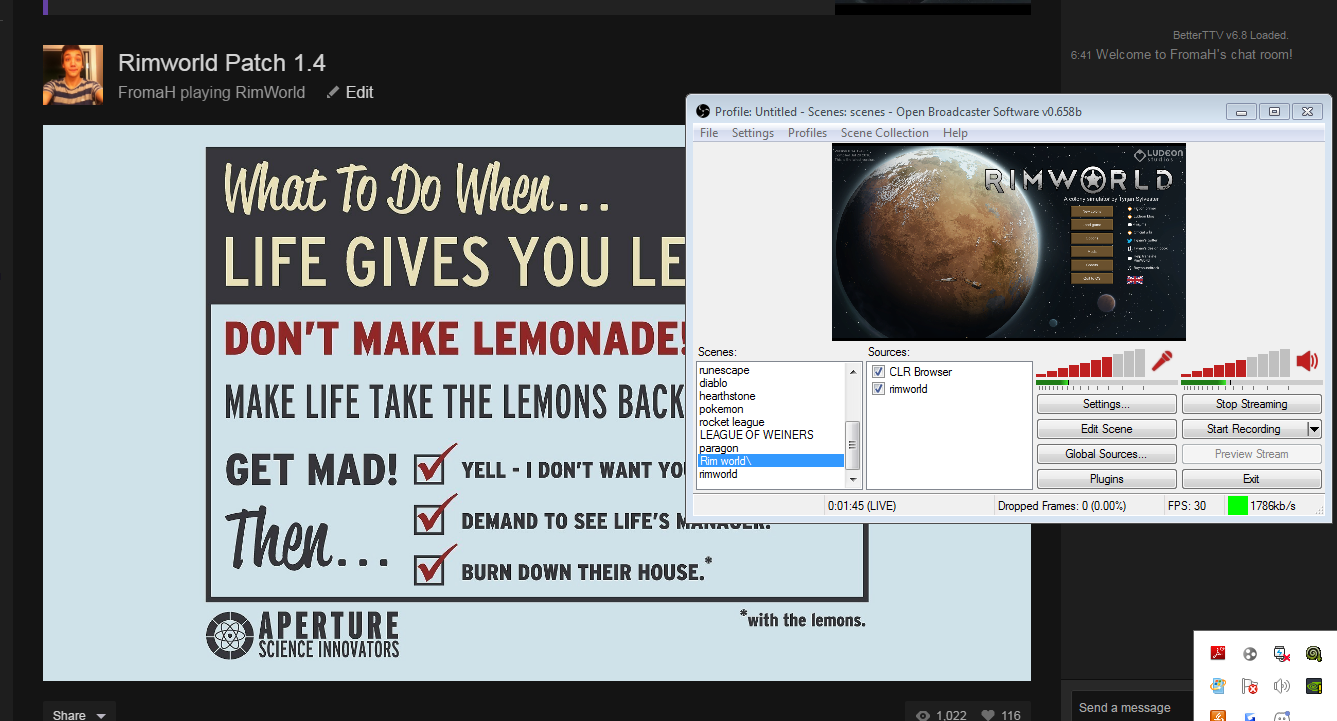The image size is (1337, 721).
Task: Open Discord tray icon
Action: coord(1282,715)
